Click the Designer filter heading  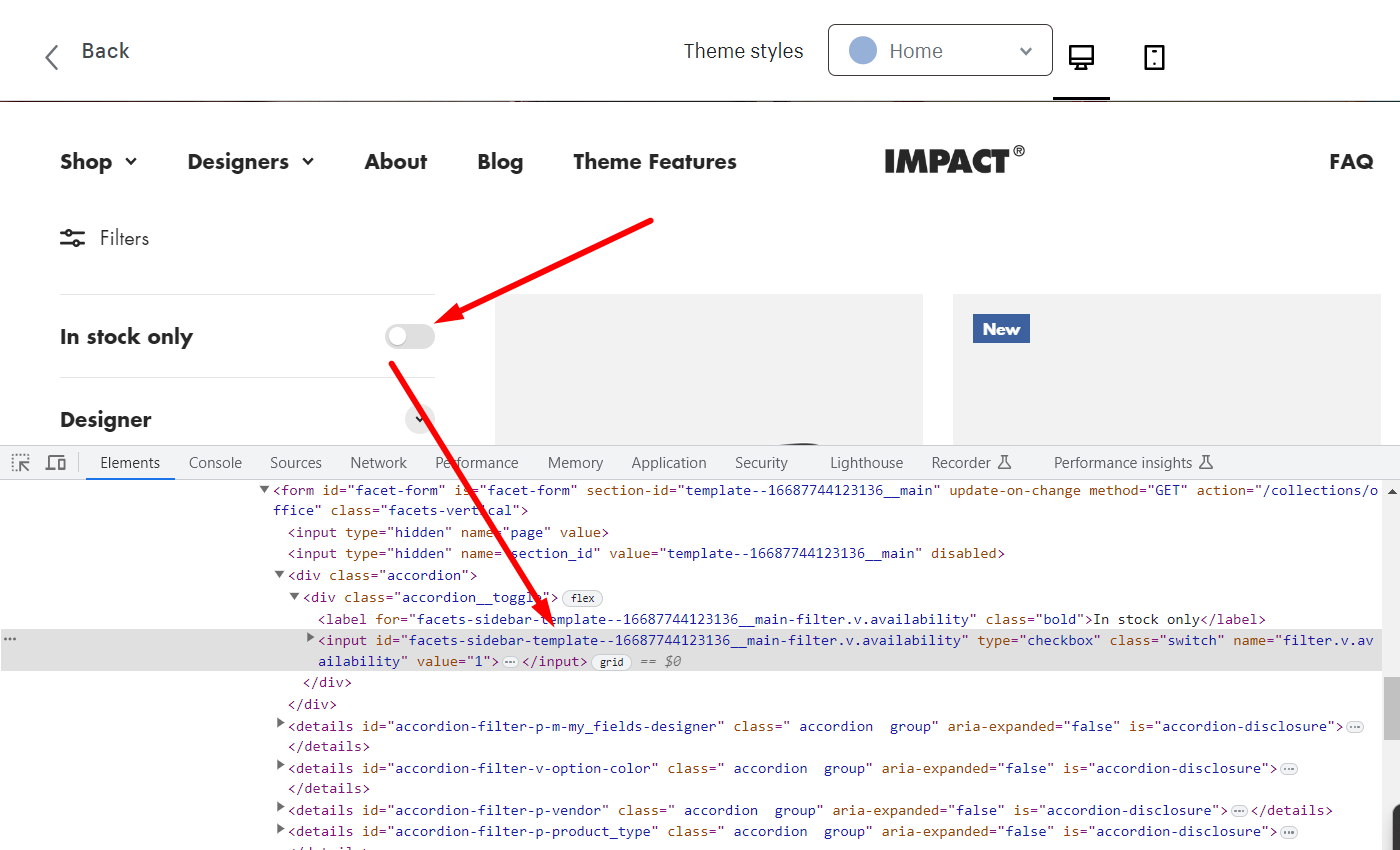pos(106,420)
